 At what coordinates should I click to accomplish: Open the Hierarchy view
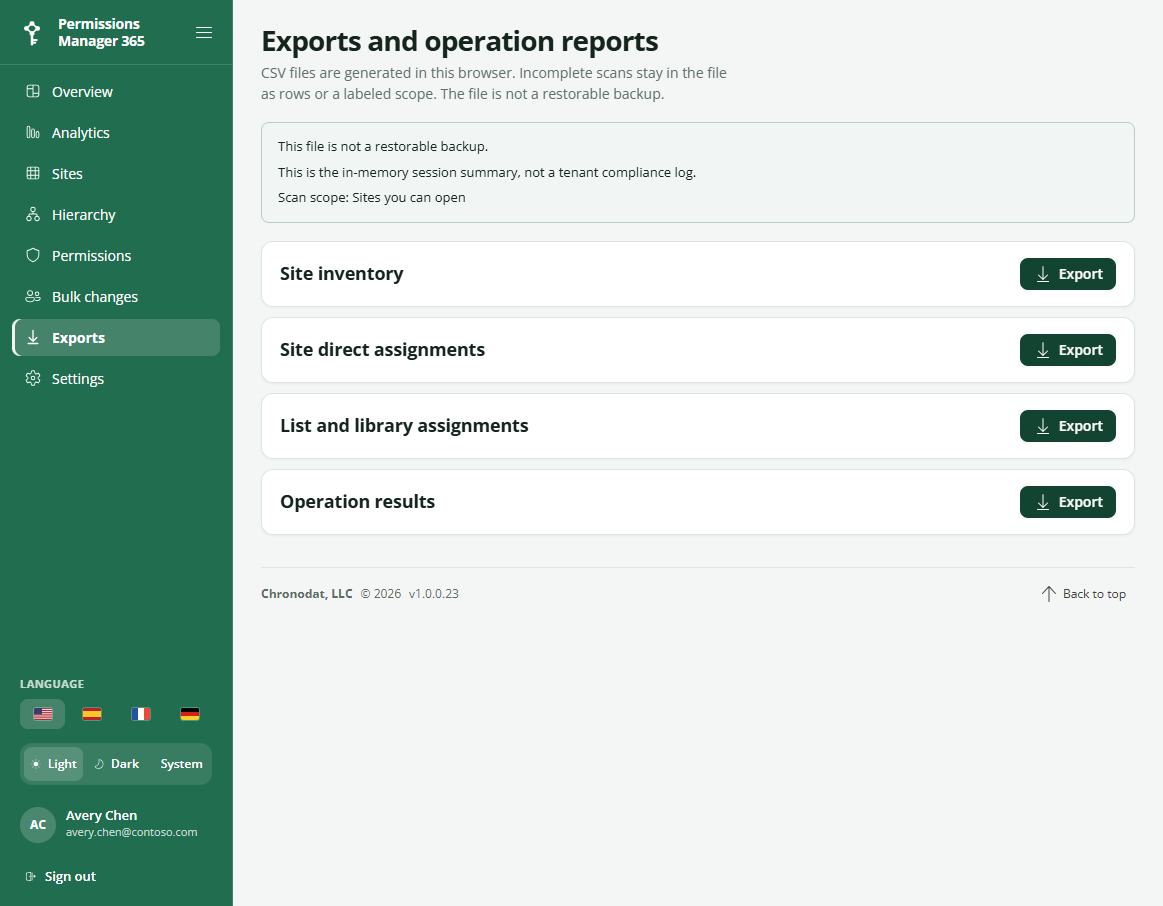pyautogui.click(x=116, y=214)
